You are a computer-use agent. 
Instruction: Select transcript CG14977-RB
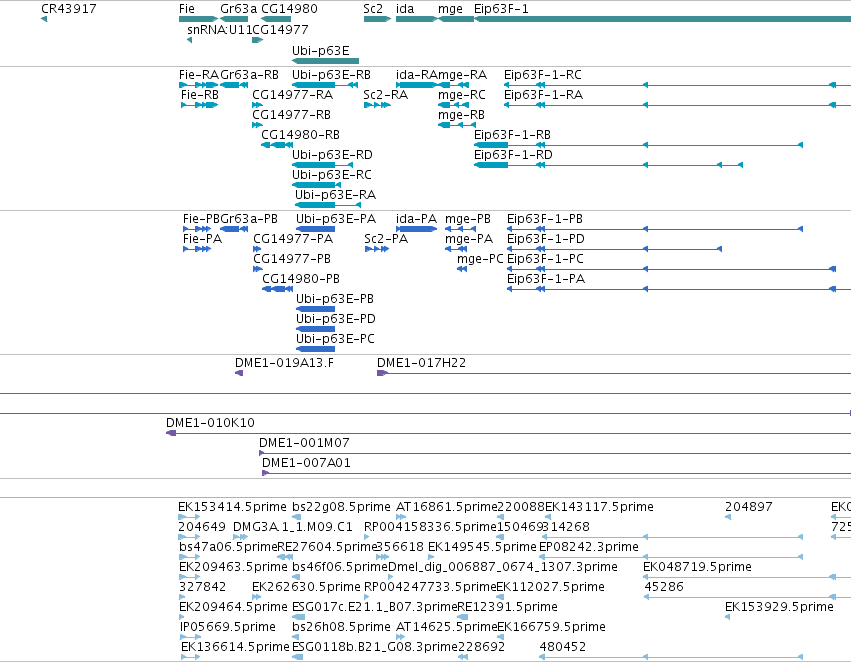291,115
